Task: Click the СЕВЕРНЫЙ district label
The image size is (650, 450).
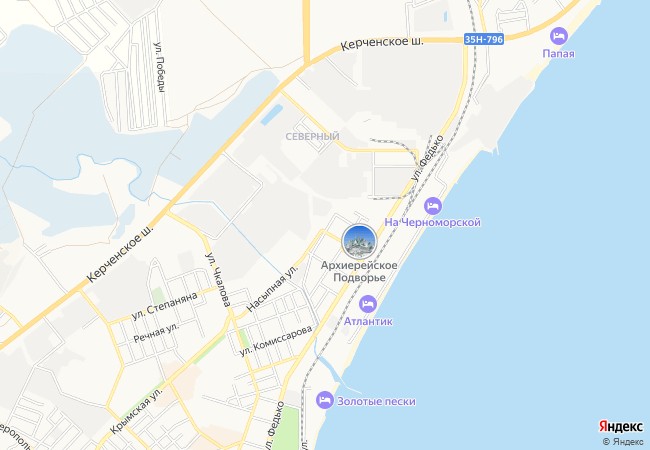Action: (x=312, y=136)
